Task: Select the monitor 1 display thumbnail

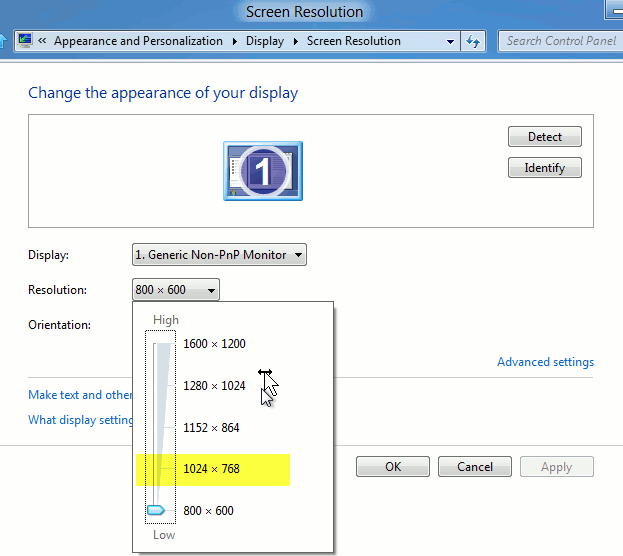Action: 263,171
